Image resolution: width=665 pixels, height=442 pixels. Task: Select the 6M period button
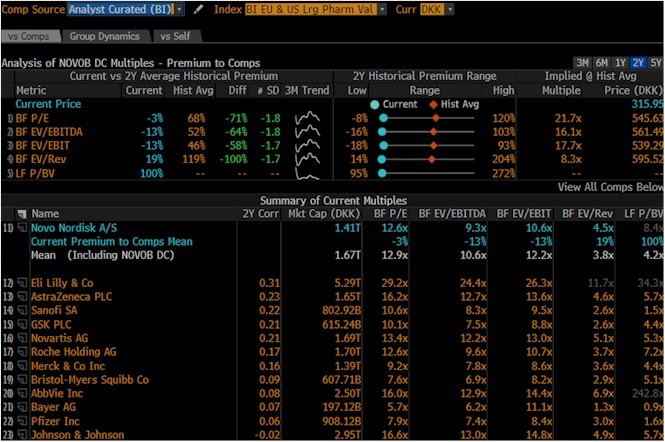pos(601,63)
